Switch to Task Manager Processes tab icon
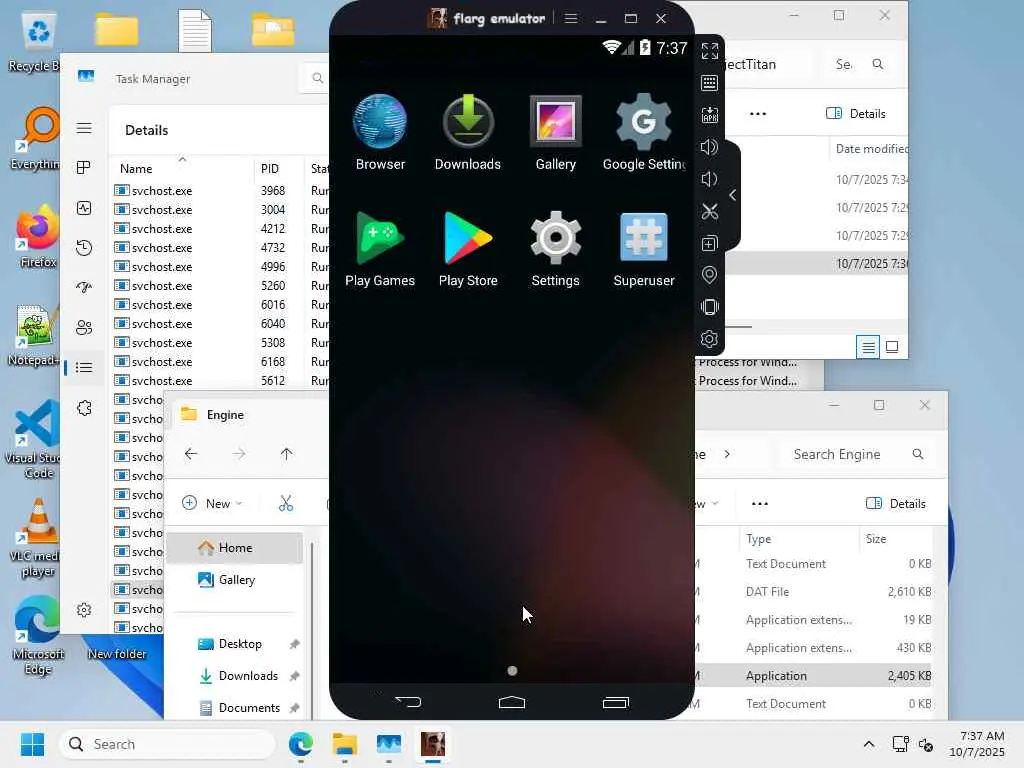This screenshot has width=1024, height=768. point(84,168)
